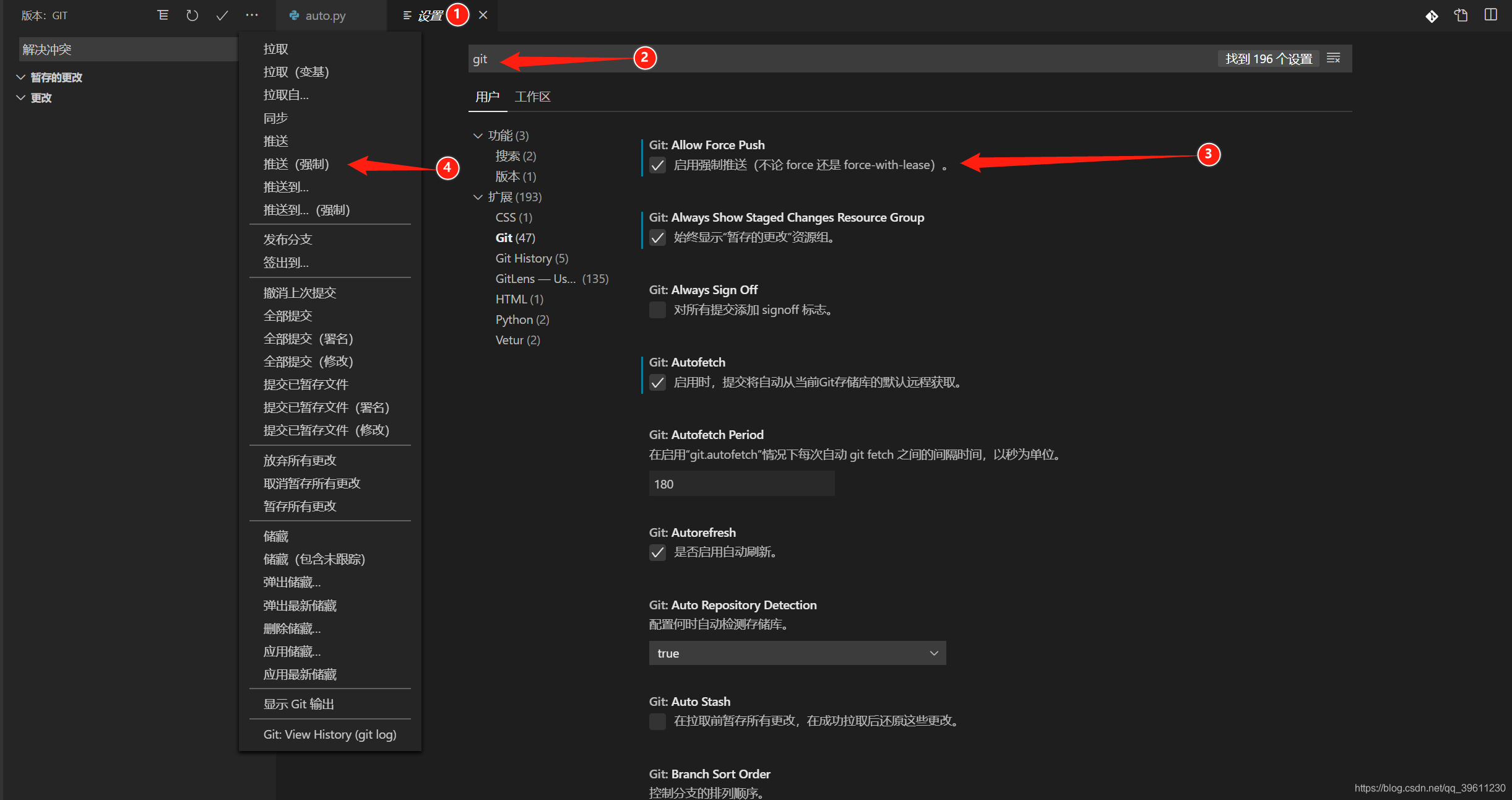Open Git: View History (git log) entry

point(330,734)
